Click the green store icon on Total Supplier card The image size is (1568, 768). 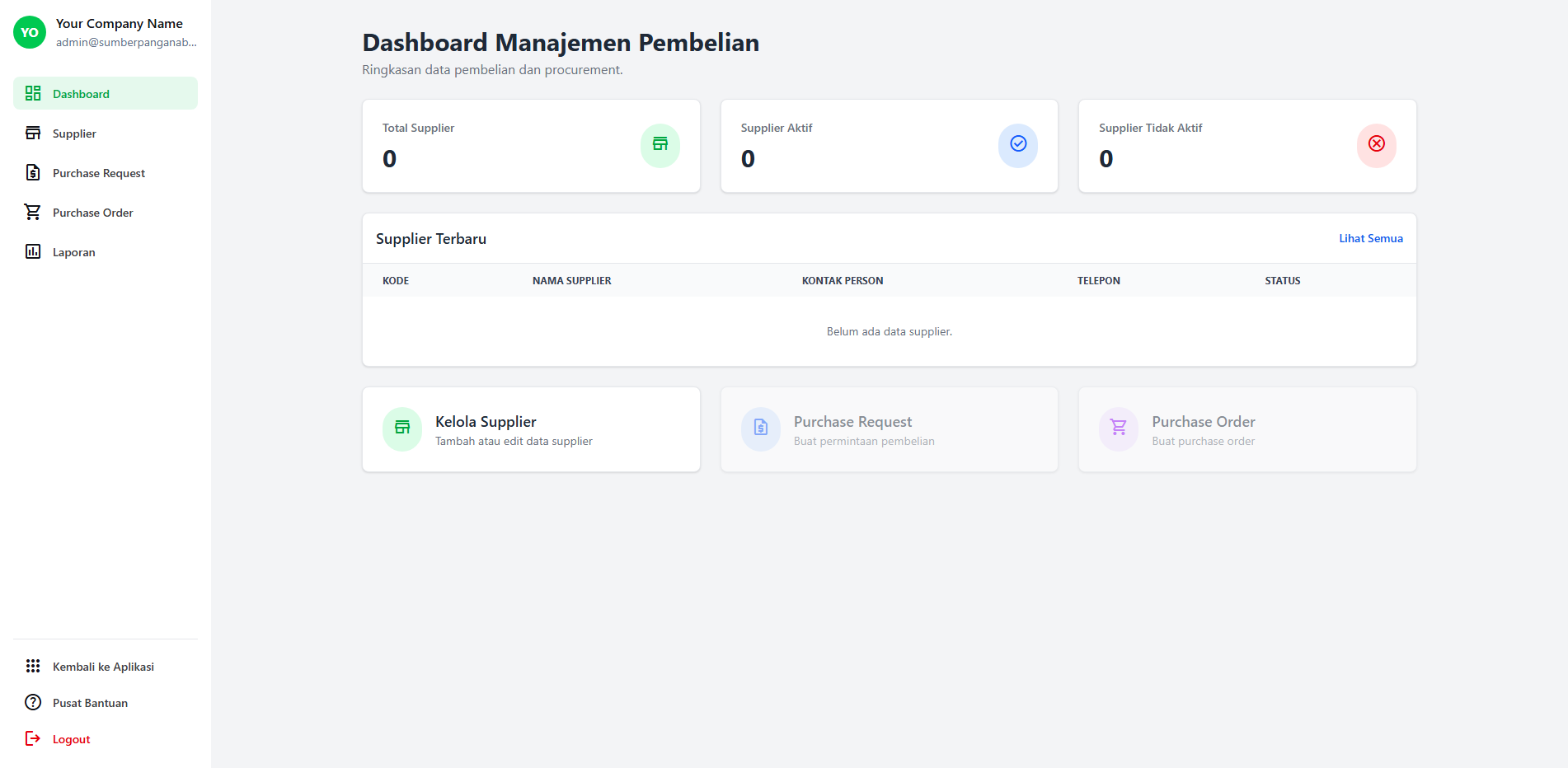[660, 145]
